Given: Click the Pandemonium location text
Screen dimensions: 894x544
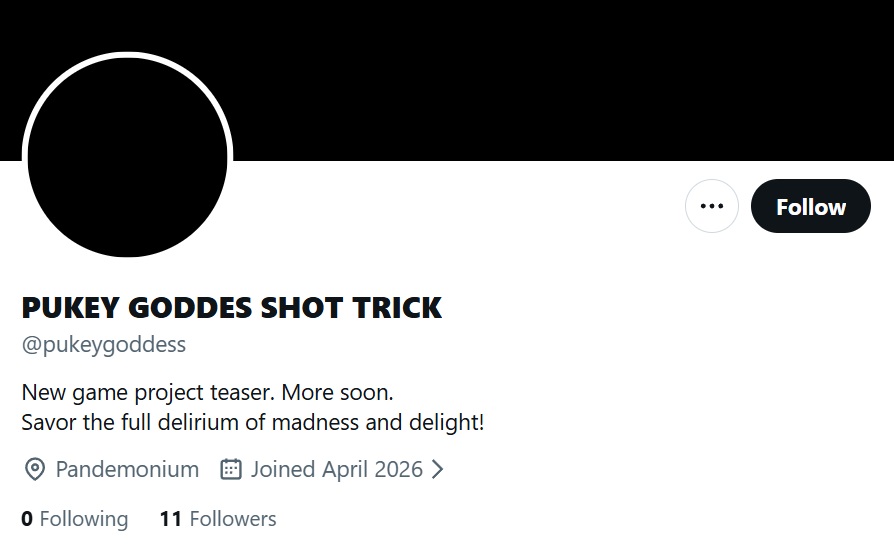Looking at the screenshot, I should point(127,469).
